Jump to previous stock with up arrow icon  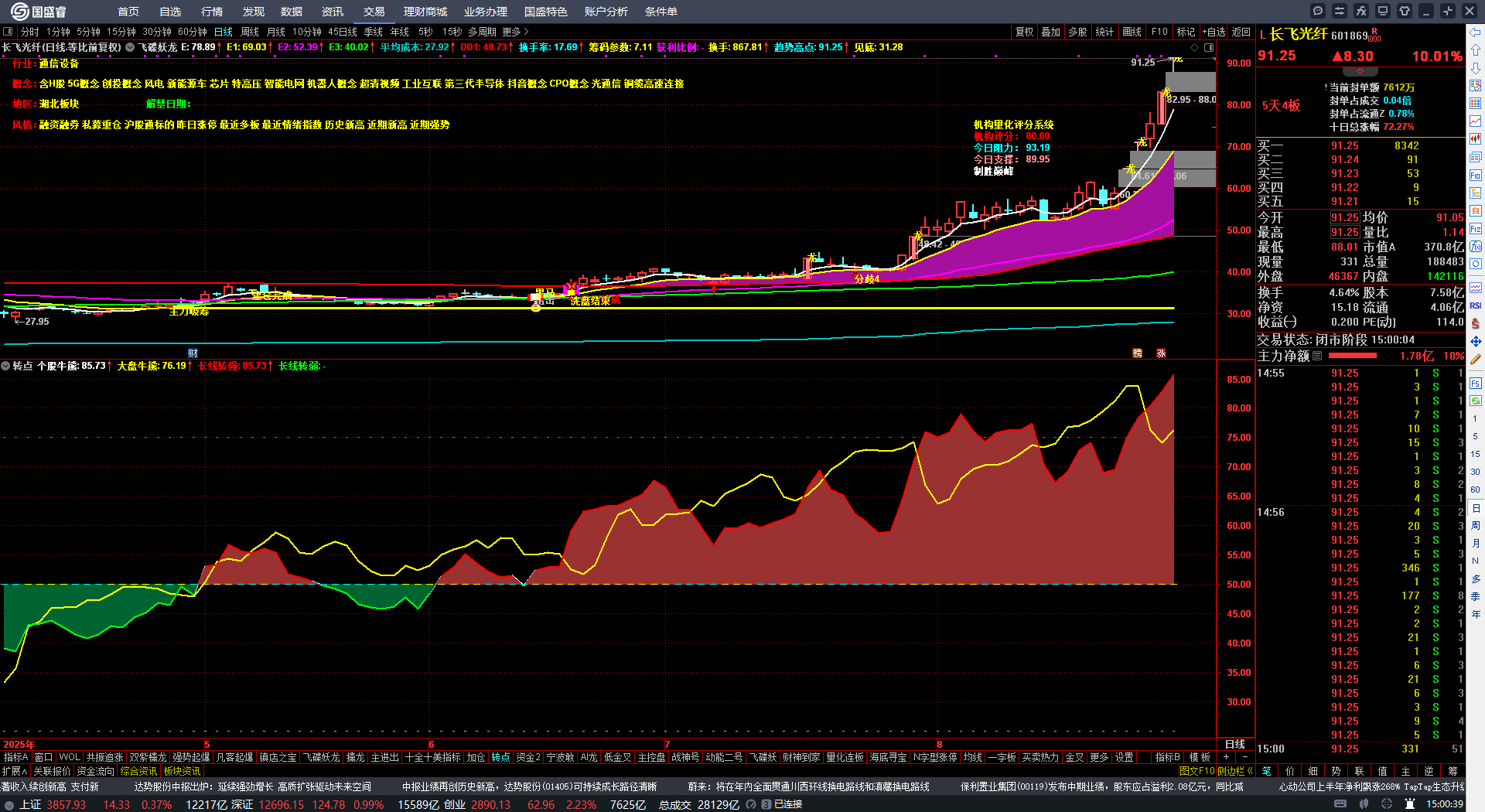pos(1476,50)
